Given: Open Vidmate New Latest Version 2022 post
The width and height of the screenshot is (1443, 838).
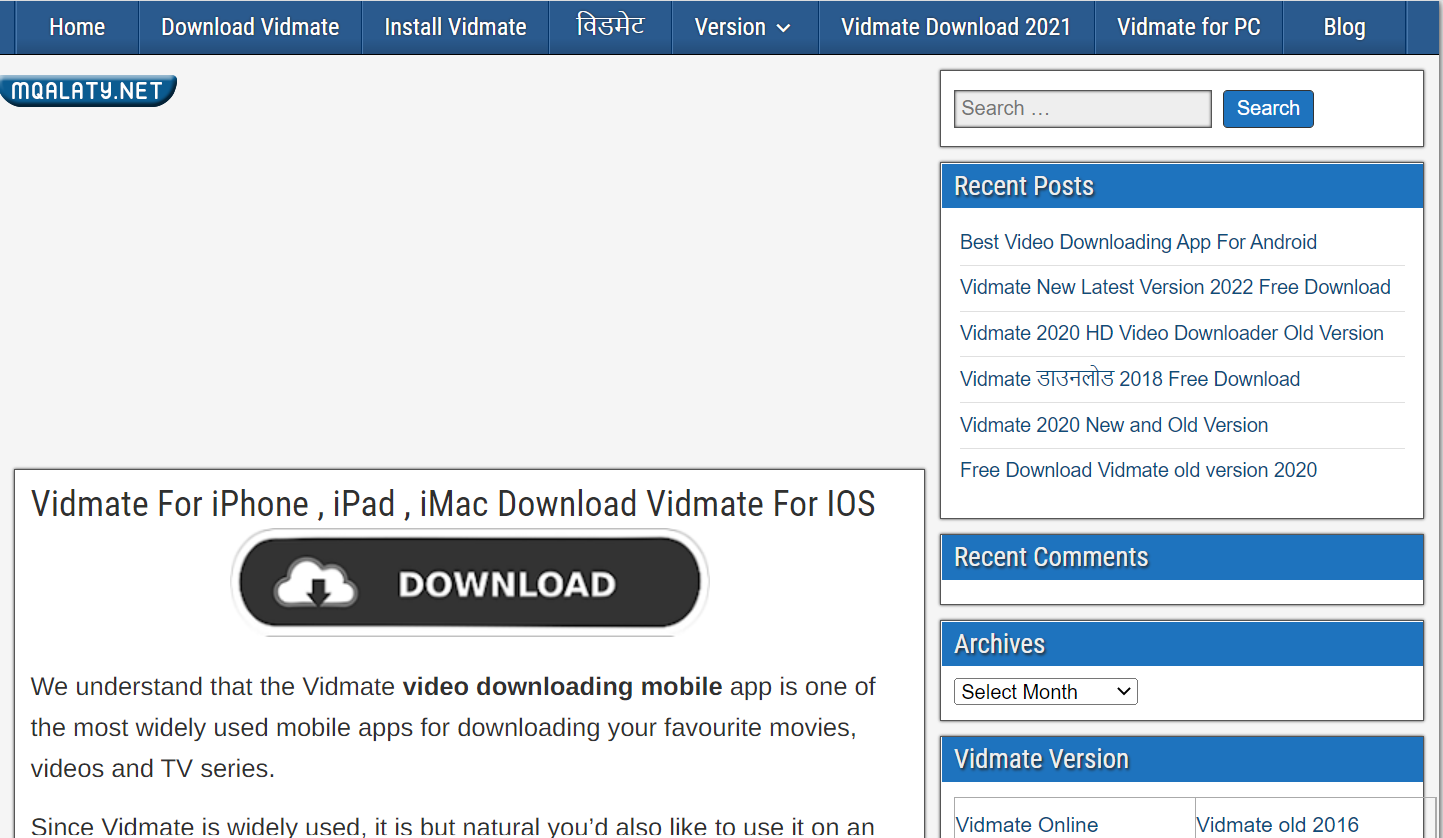Looking at the screenshot, I should 1175,287.
